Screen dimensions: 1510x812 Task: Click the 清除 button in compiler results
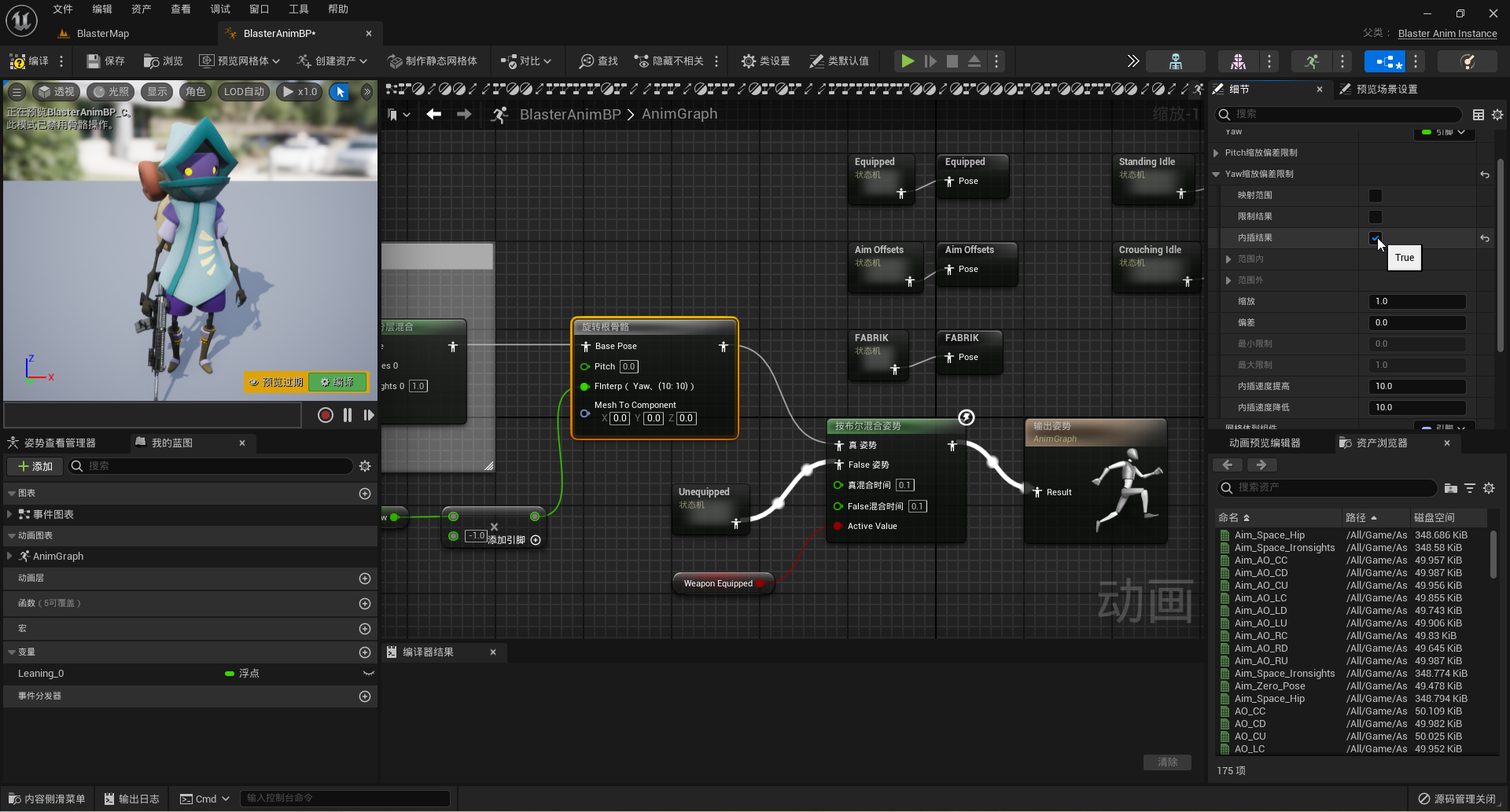pyautogui.click(x=1167, y=762)
